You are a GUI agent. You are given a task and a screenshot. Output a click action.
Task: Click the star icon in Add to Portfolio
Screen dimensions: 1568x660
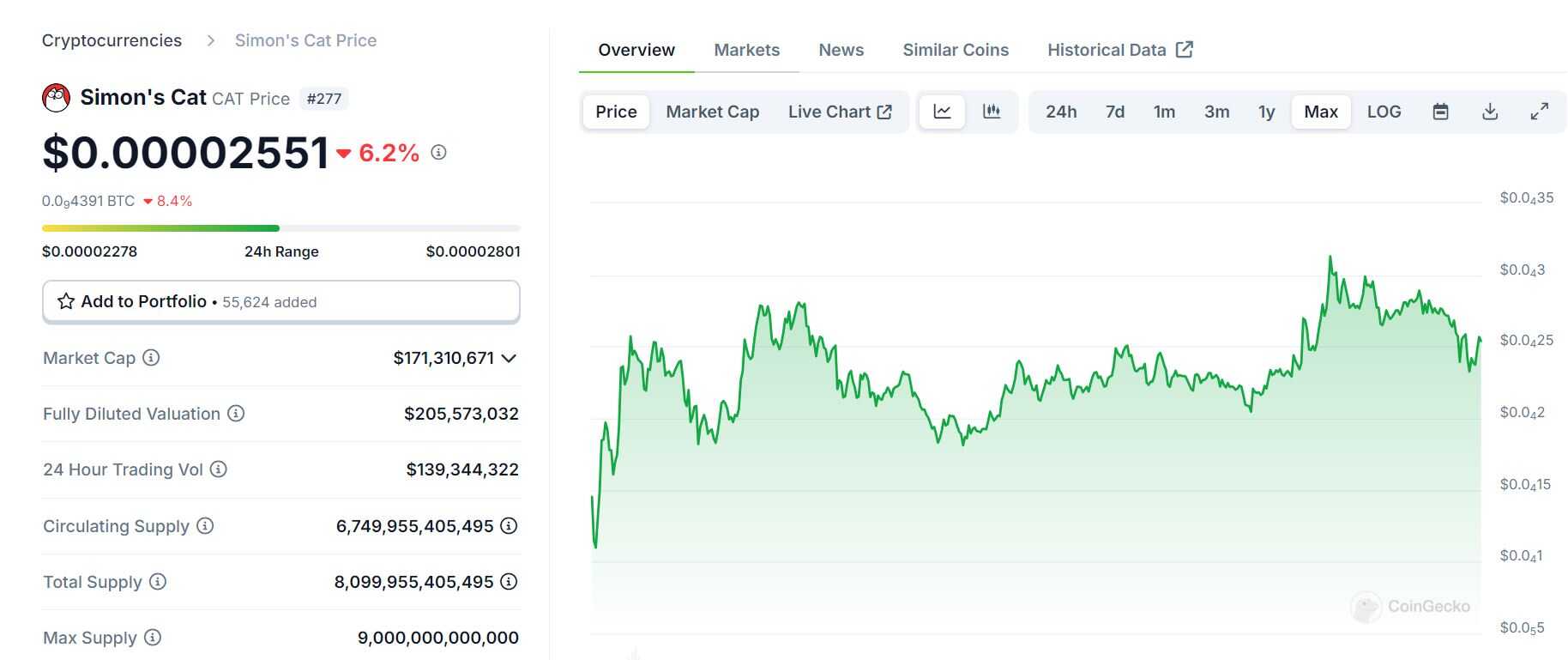coord(66,301)
